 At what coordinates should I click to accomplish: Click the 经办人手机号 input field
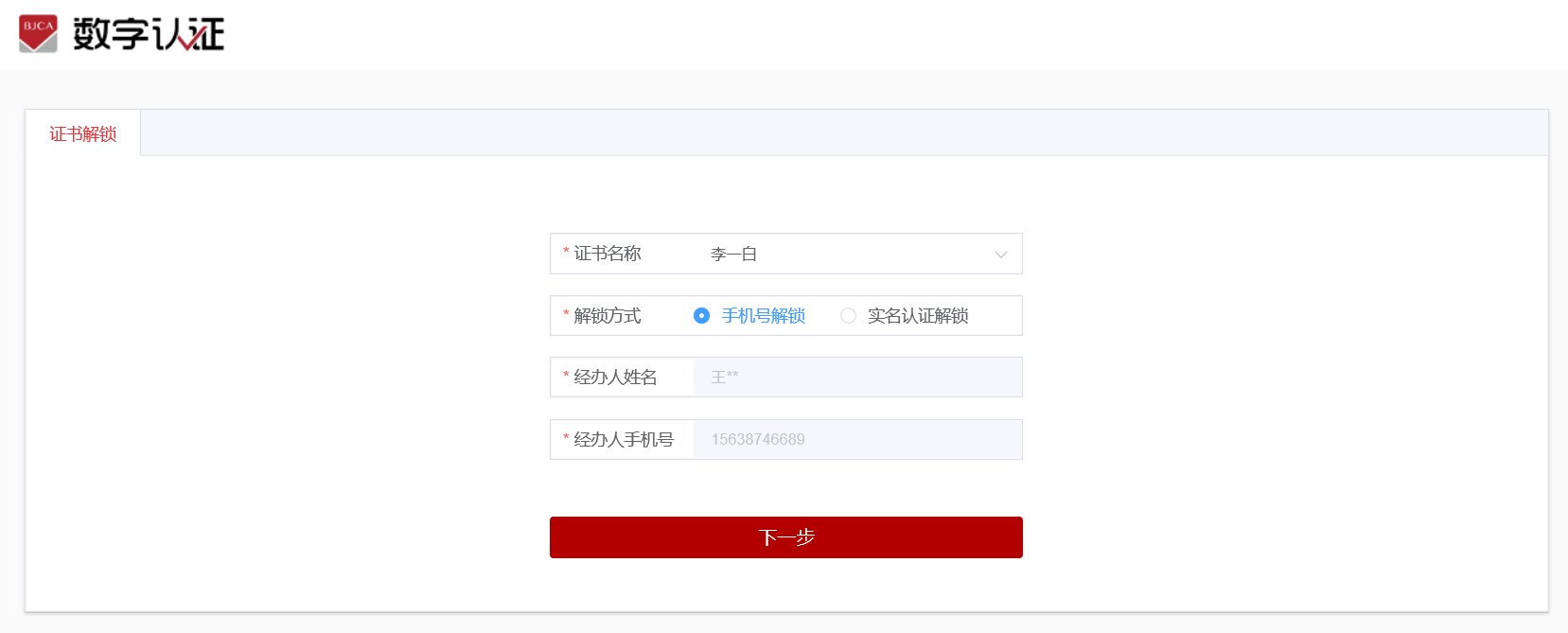pyautogui.click(x=857, y=440)
